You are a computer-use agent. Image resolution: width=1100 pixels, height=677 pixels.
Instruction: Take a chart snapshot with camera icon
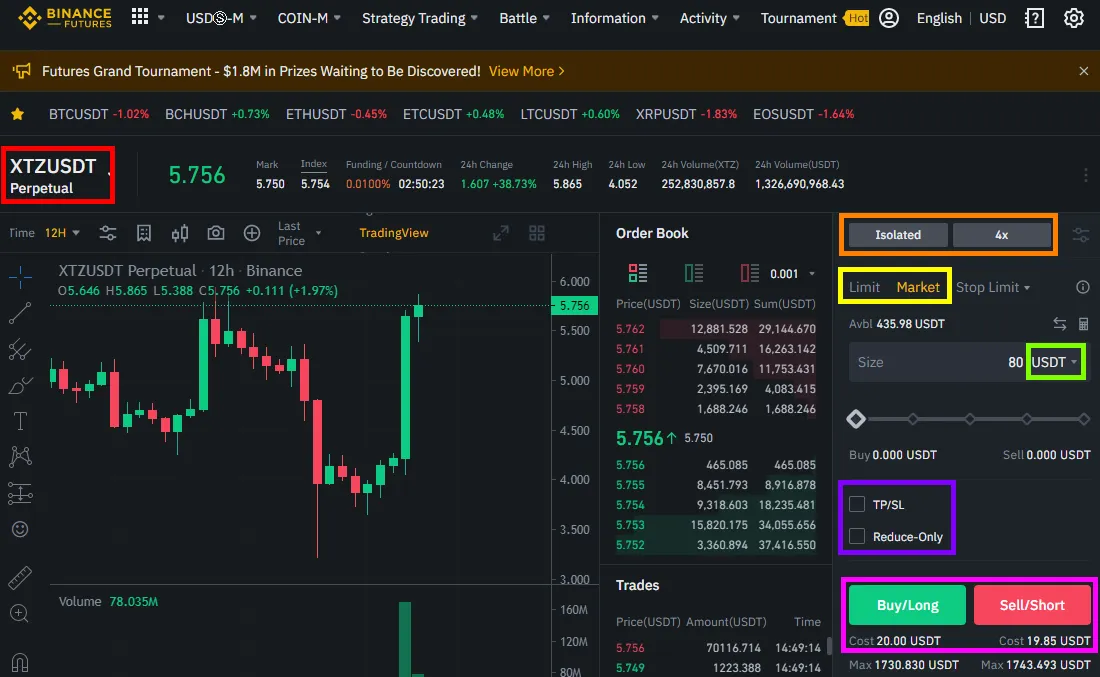(x=215, y=233)
